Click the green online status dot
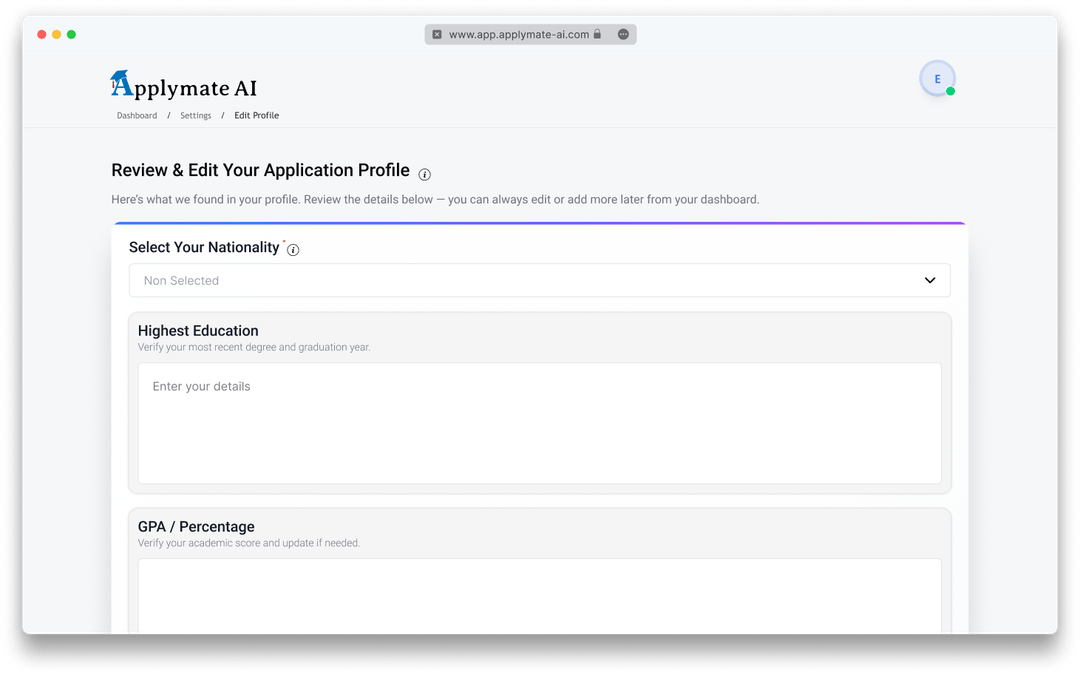The height and width of the screenshot is (675, 1080). 950,91
